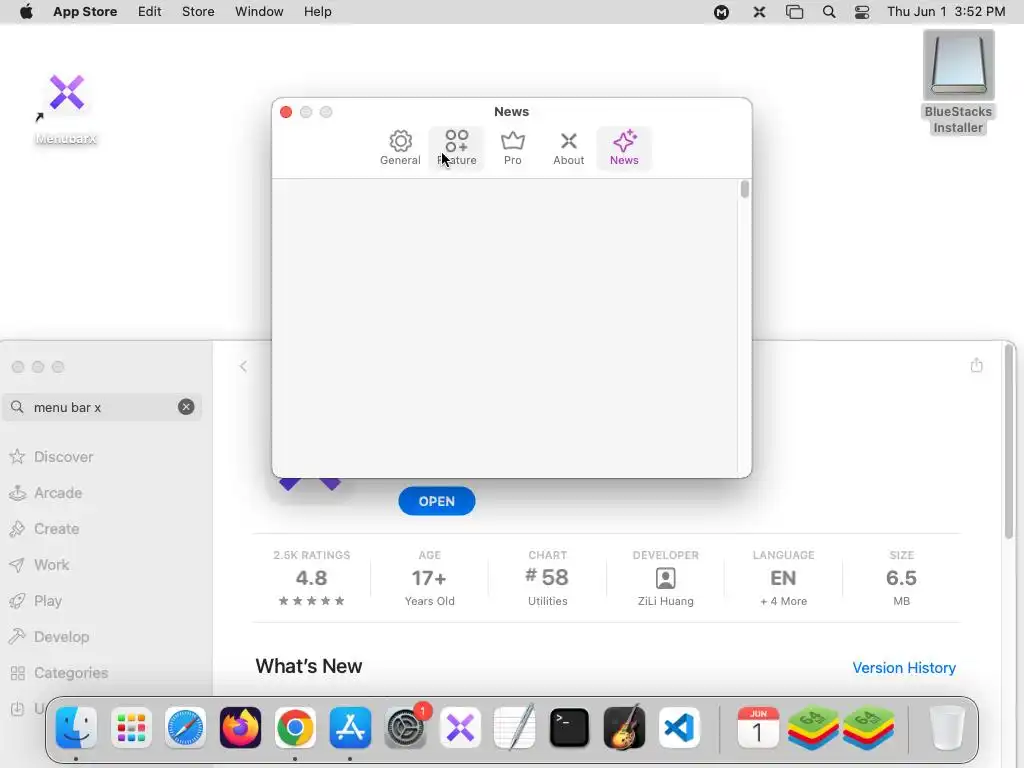Launch GarageBand from the Dock
1024x768 pixels.
point(624,728)
